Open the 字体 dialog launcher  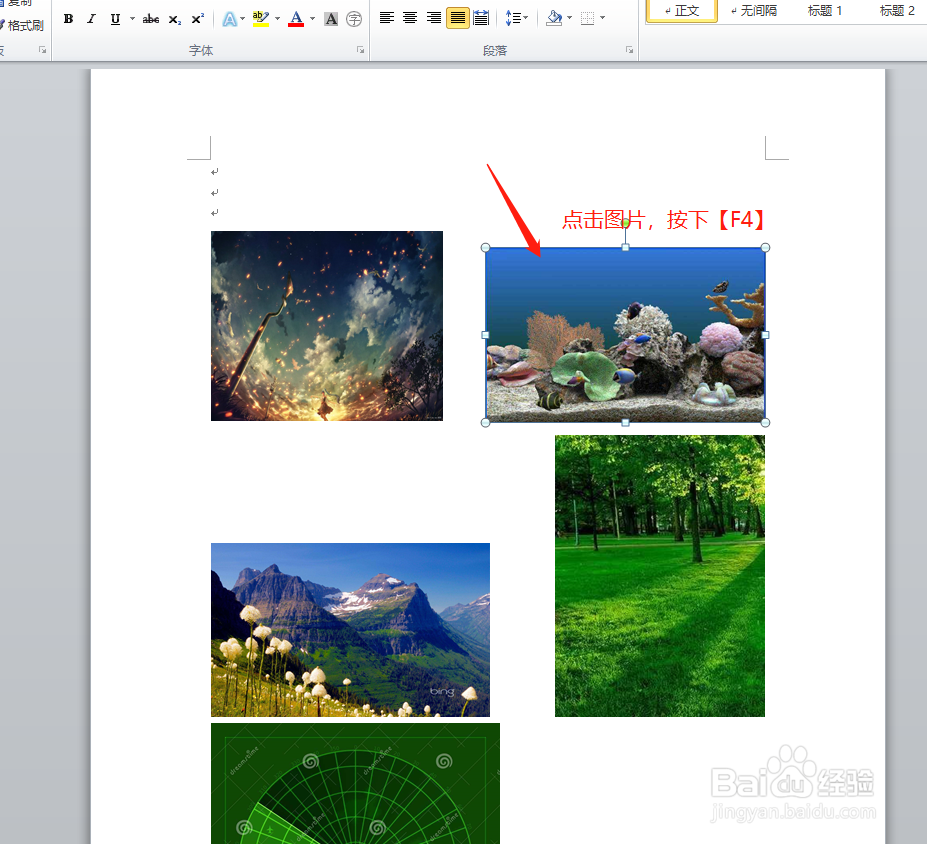(361, 50)
